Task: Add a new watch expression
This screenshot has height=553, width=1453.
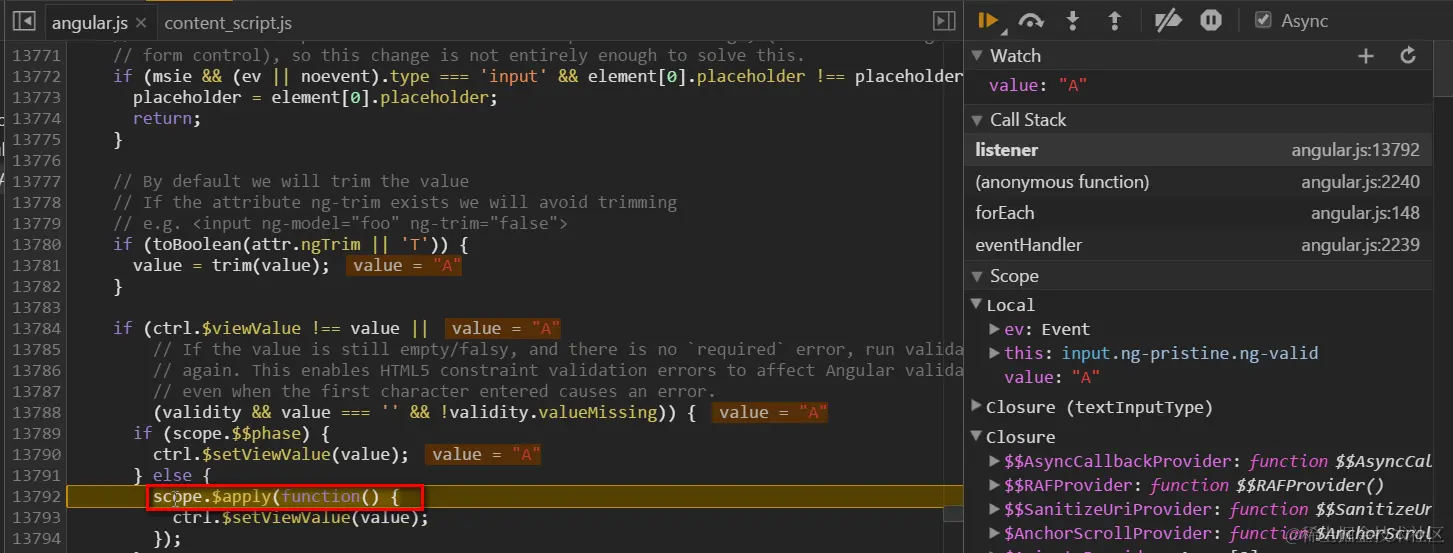Action: (x=1366, y=56)
